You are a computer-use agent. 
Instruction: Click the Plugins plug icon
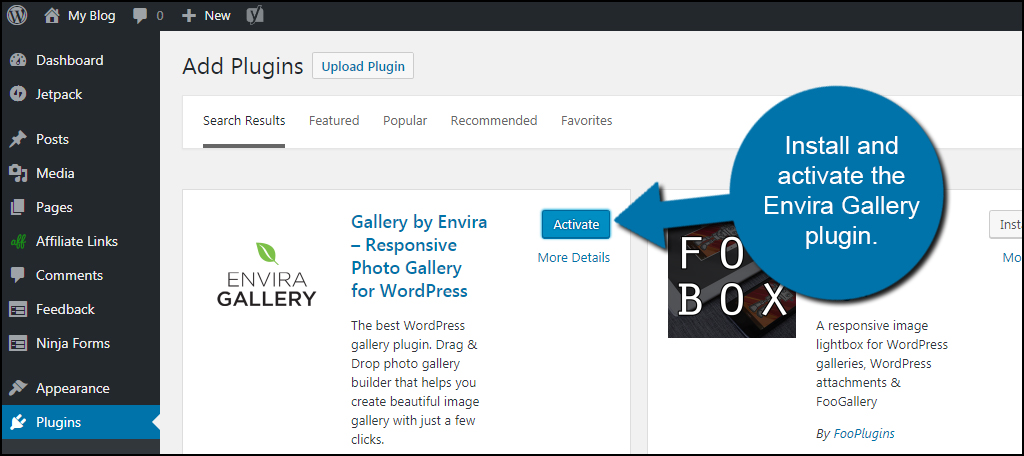[18, 422]
